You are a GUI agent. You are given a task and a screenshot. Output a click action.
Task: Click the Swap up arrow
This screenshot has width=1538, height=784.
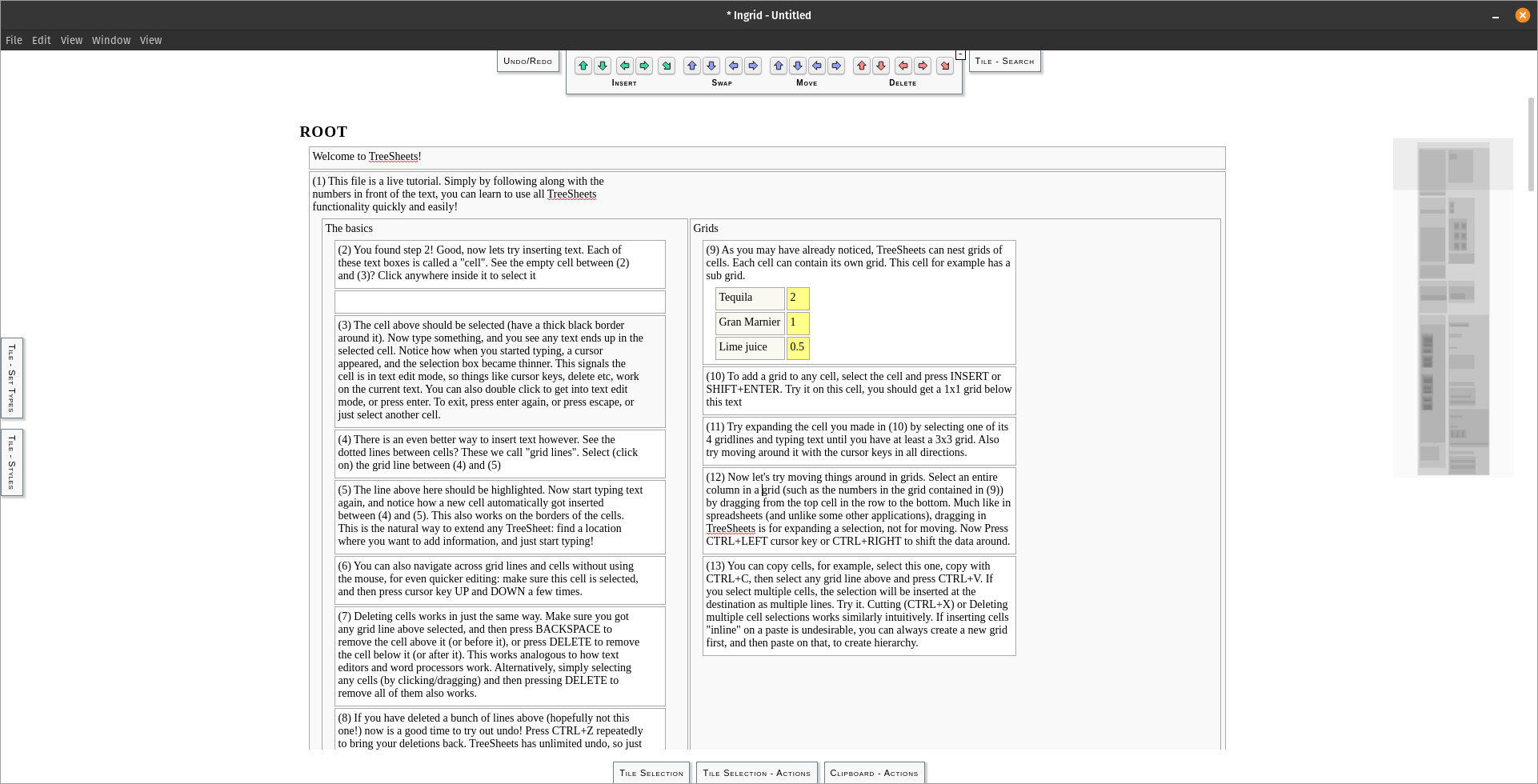[x=692, y=66]
